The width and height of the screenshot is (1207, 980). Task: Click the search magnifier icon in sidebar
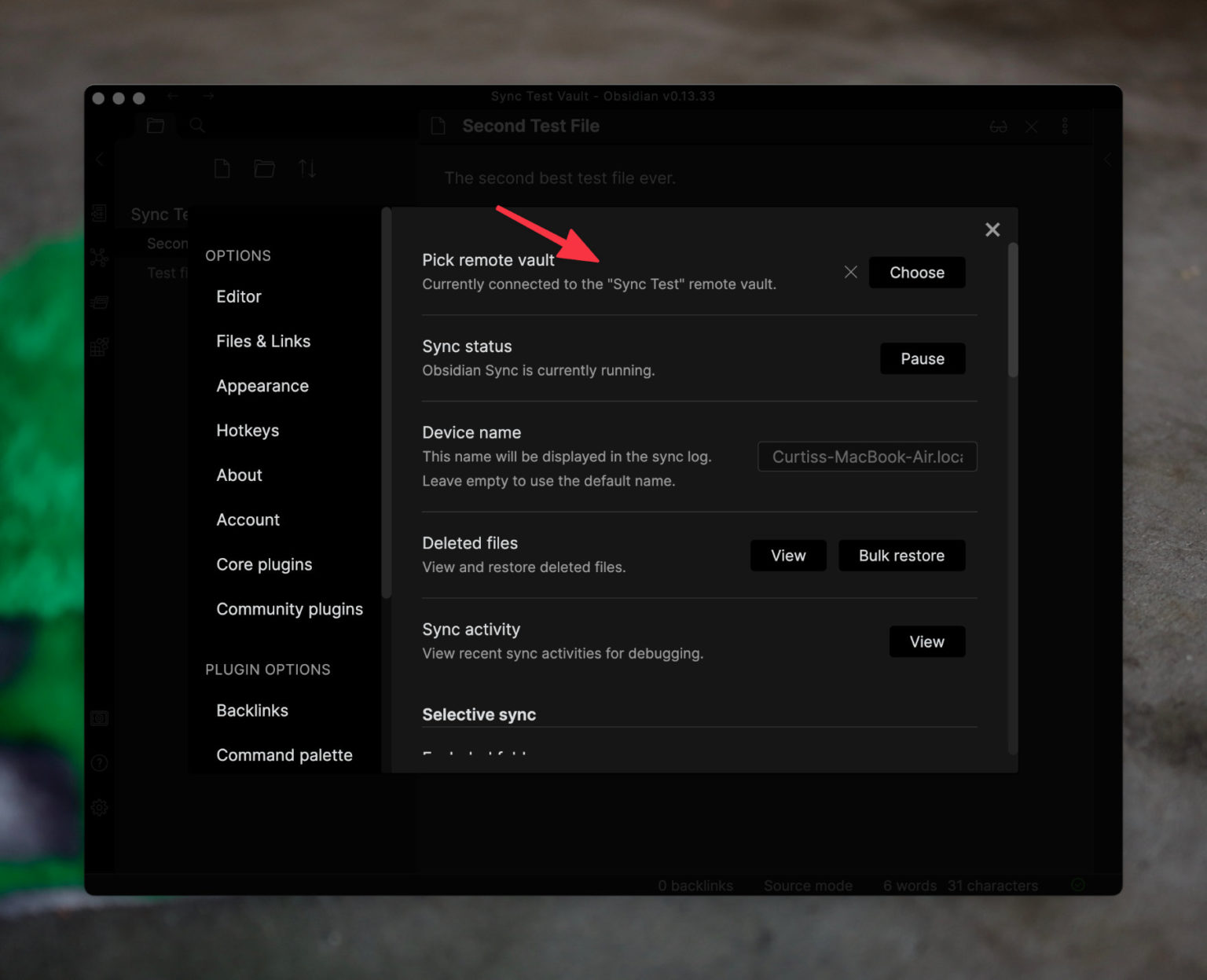pos(197,126)
